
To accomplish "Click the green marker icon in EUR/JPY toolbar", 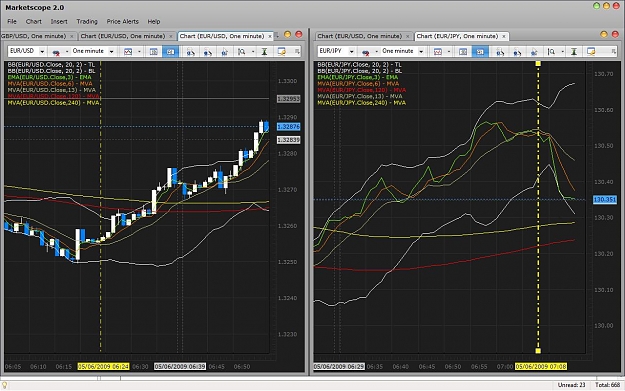I will click(x=574, y=52).
